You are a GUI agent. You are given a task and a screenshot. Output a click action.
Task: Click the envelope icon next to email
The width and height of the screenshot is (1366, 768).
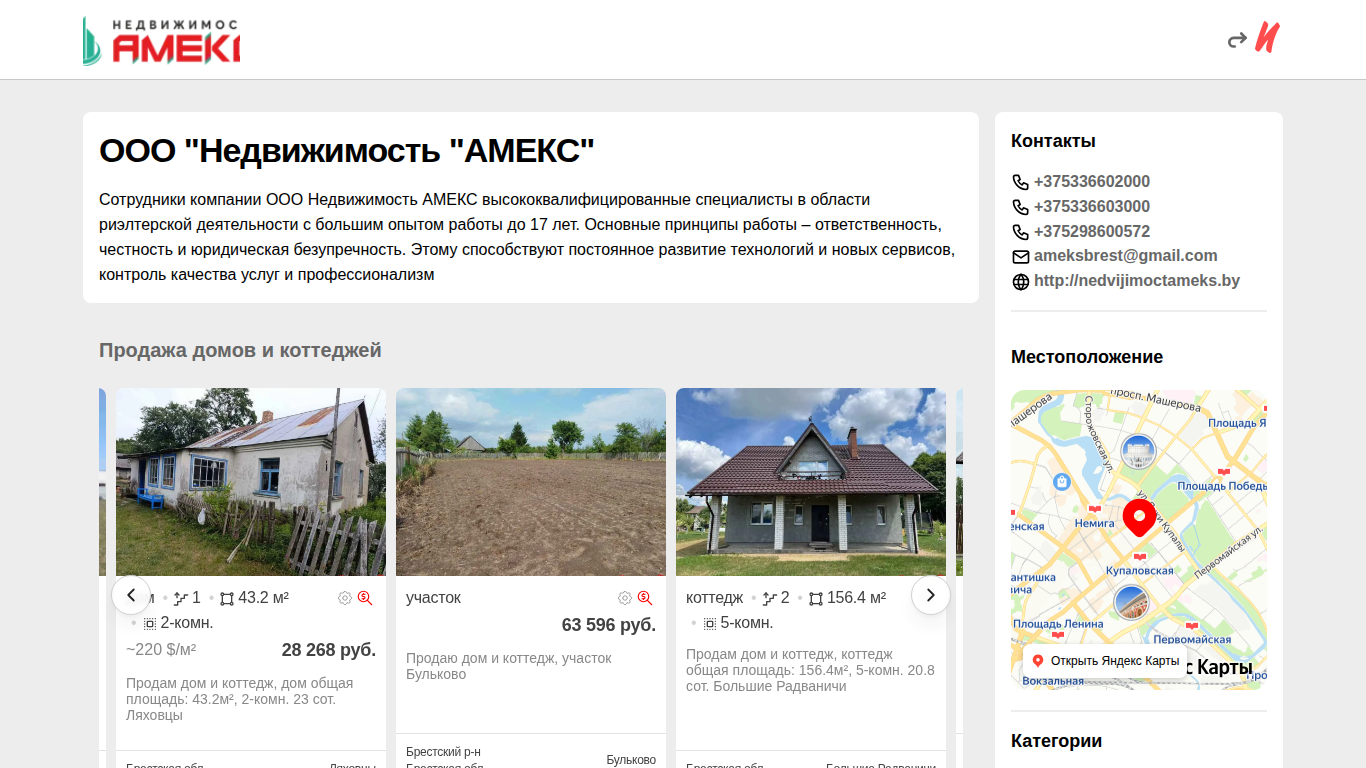1020,257
